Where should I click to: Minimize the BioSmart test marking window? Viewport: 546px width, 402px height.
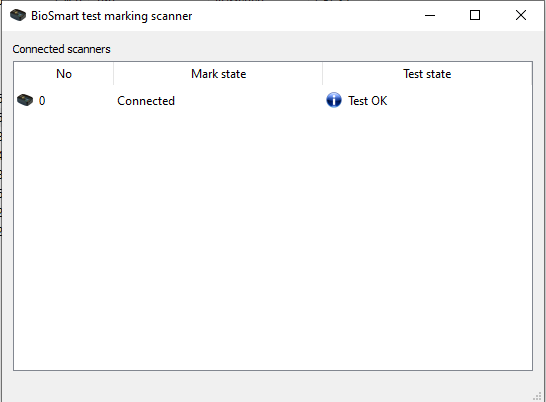point(430,15)
